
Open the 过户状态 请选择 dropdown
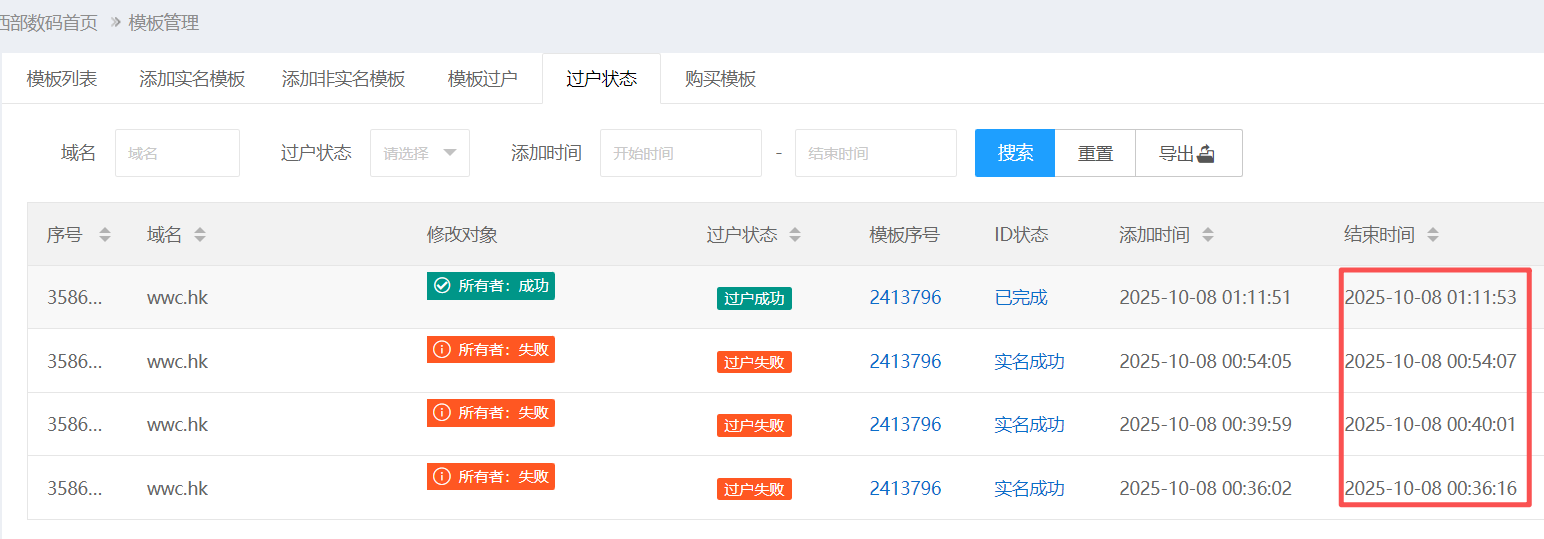420,153
